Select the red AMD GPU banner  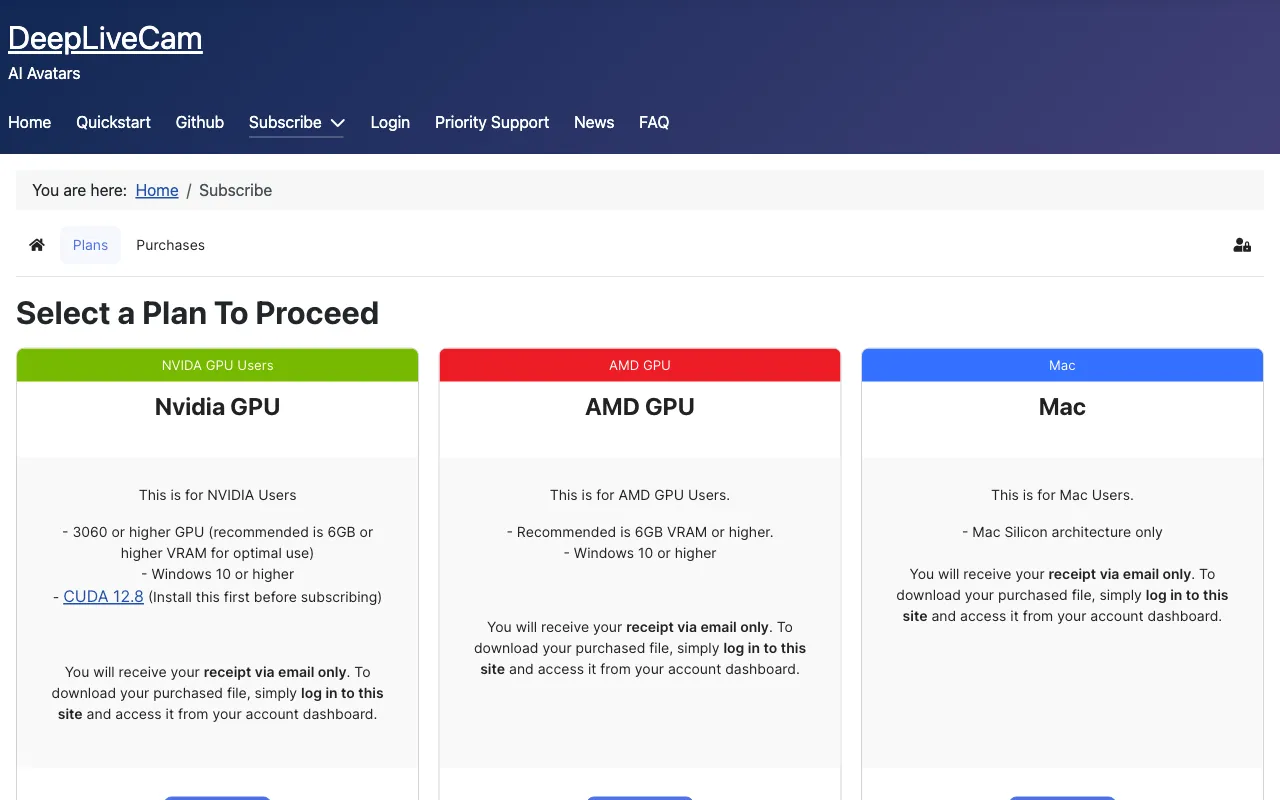pos(640,365)
